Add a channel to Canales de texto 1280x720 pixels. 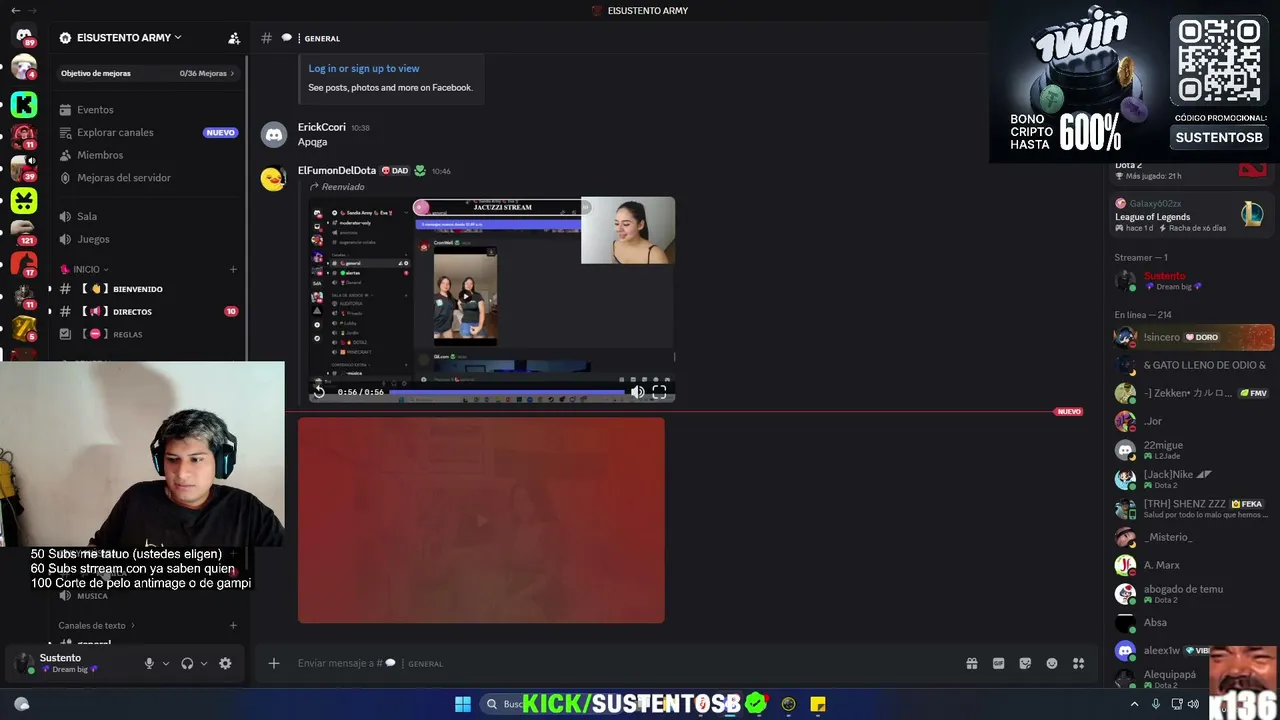(233, 626)
